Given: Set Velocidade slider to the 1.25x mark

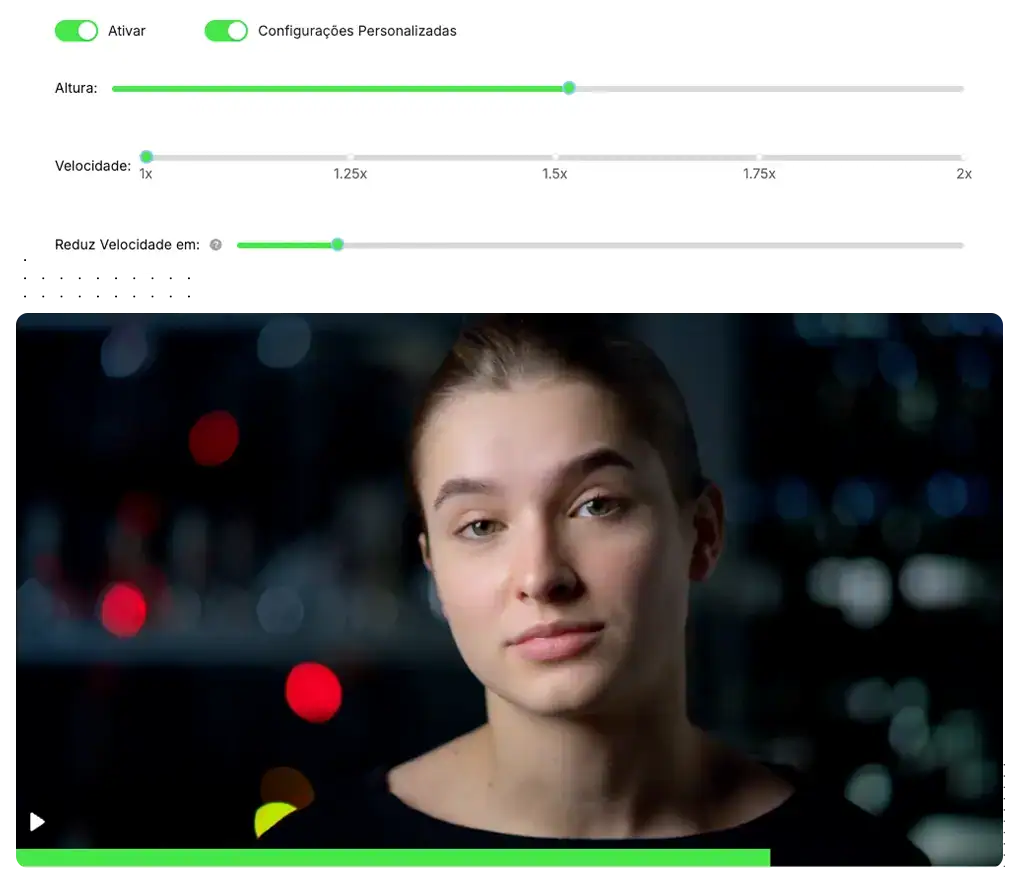Looking at the screenshot, I should [350, 157].
